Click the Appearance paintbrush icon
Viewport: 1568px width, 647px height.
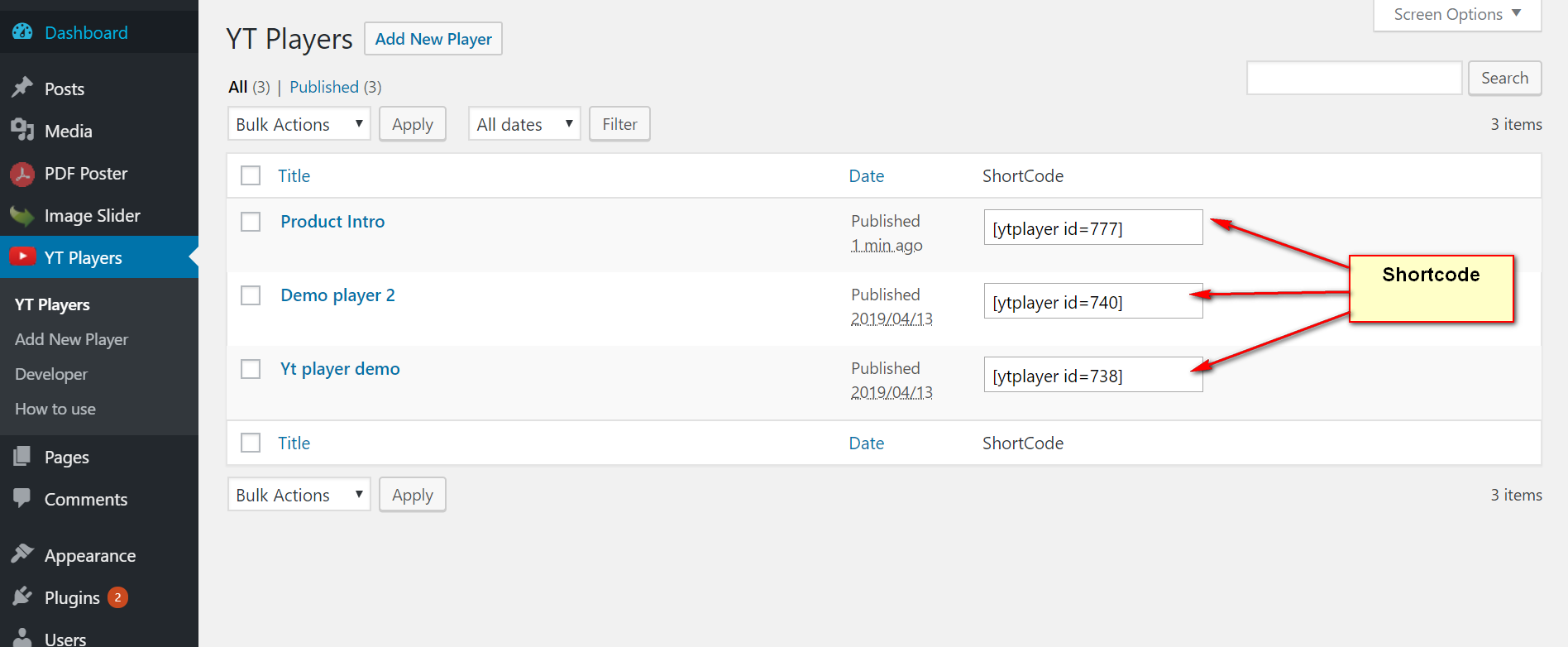pos(22,554)
